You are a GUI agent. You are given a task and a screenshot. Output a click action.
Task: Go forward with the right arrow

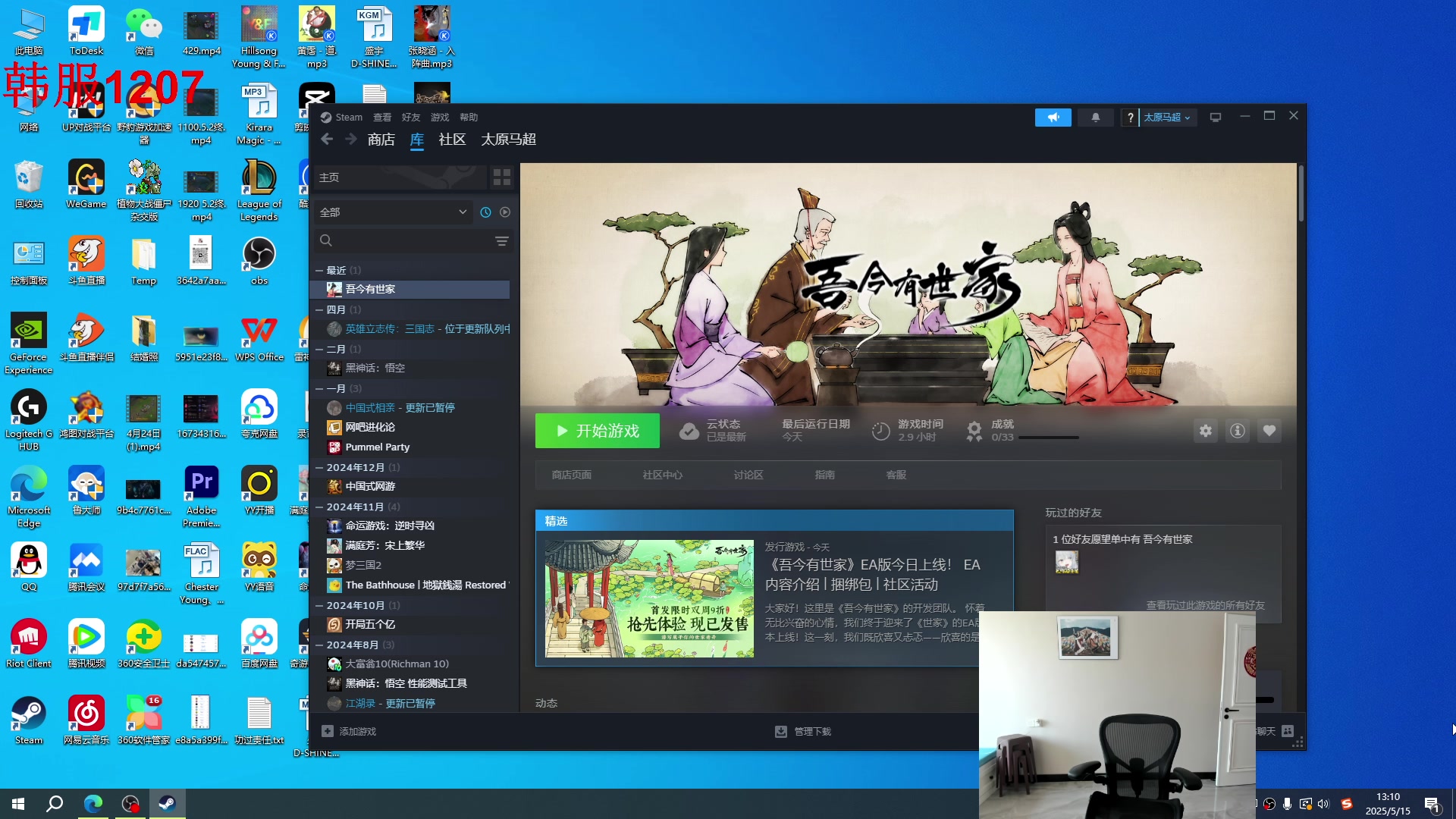pos(350,140)
